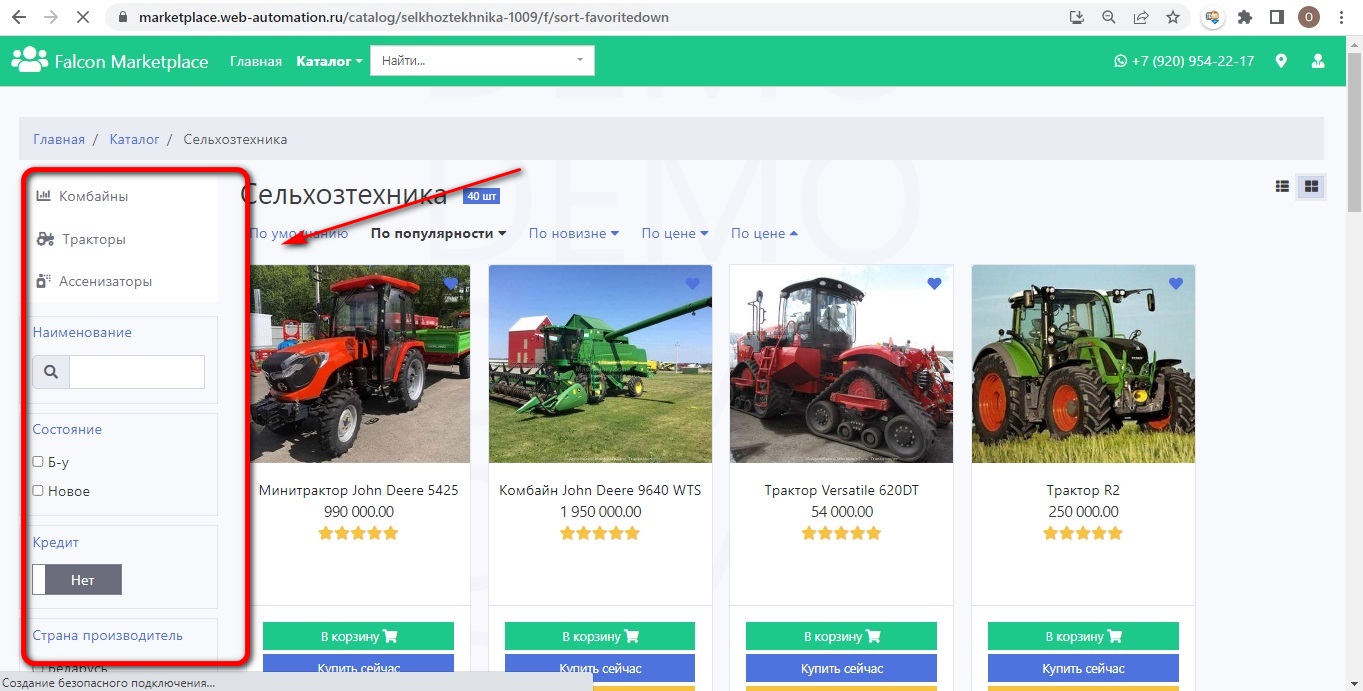This screenshot has height=691, width=1363.
Task: Add Минитрактор John Deere 5425 to cart
Action: tap(358, 636)
